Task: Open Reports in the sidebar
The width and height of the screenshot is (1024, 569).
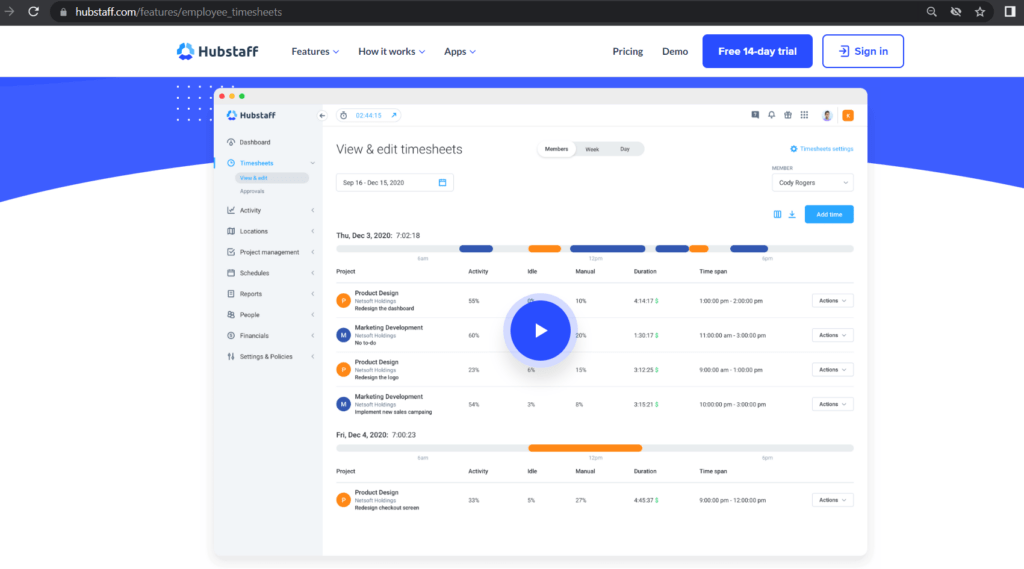Action: pos(245,294)
